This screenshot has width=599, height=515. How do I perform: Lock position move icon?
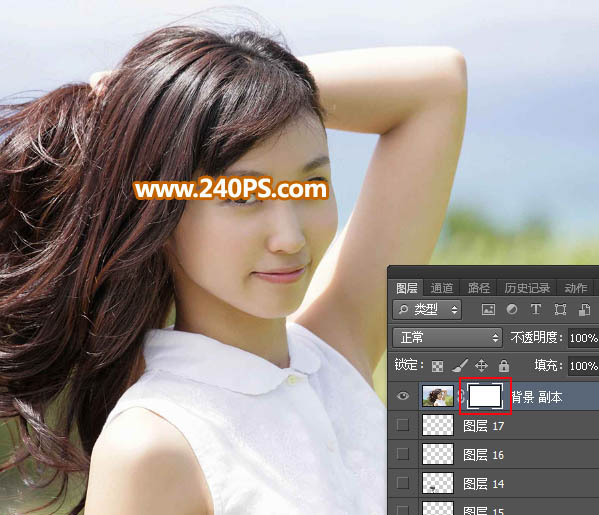tap(481, 366)
